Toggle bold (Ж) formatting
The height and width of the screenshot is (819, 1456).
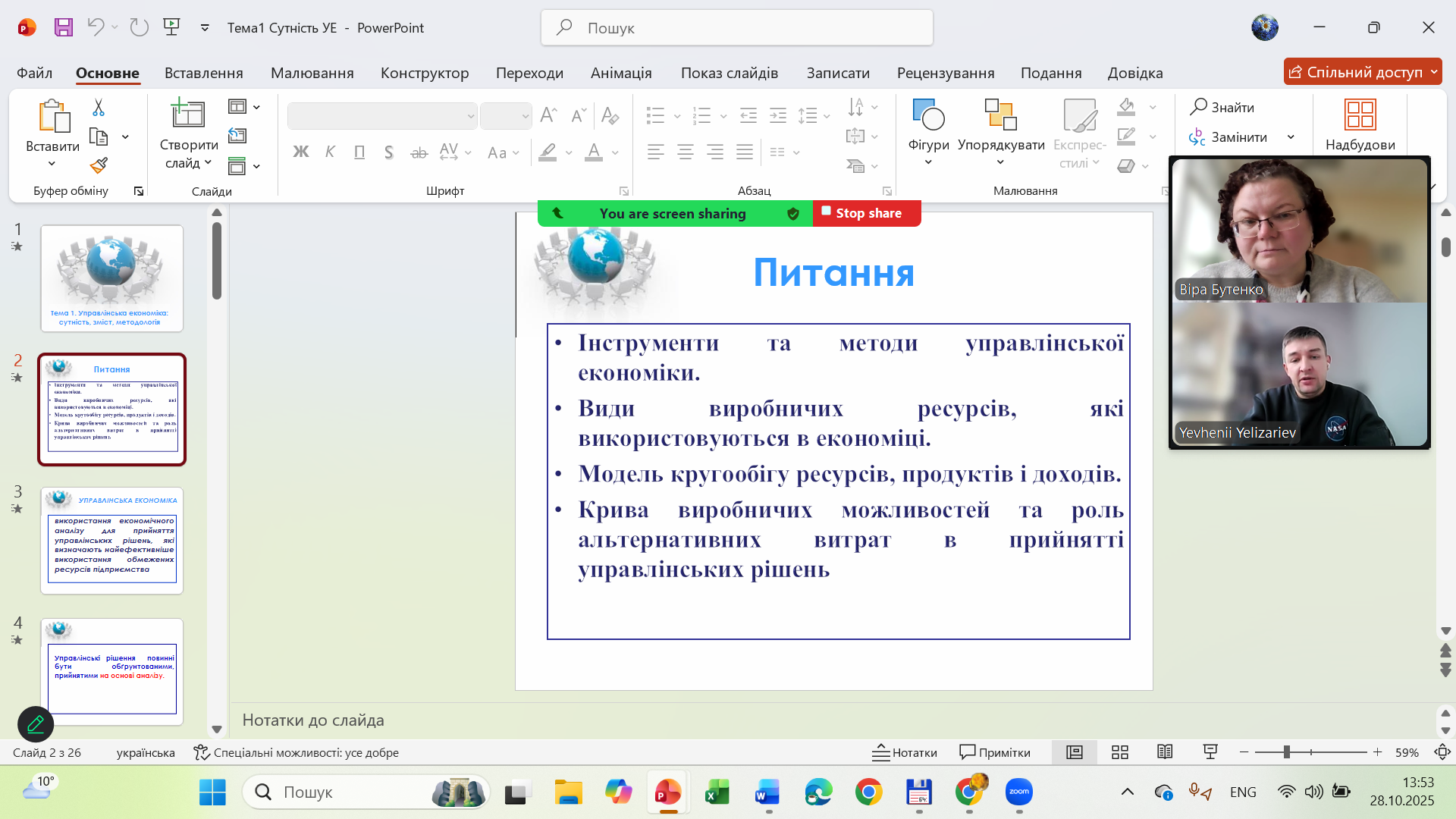300,152
